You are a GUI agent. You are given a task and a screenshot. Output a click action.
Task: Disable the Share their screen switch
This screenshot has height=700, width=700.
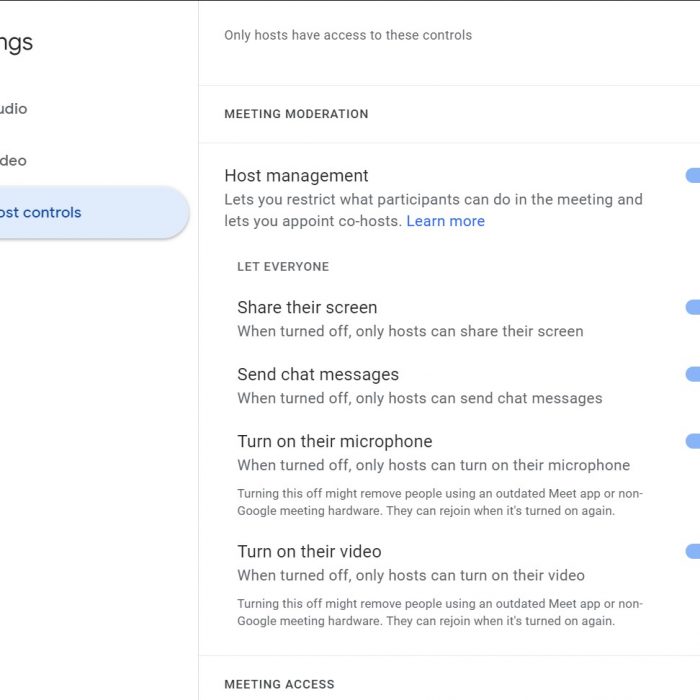pos(693,307)
